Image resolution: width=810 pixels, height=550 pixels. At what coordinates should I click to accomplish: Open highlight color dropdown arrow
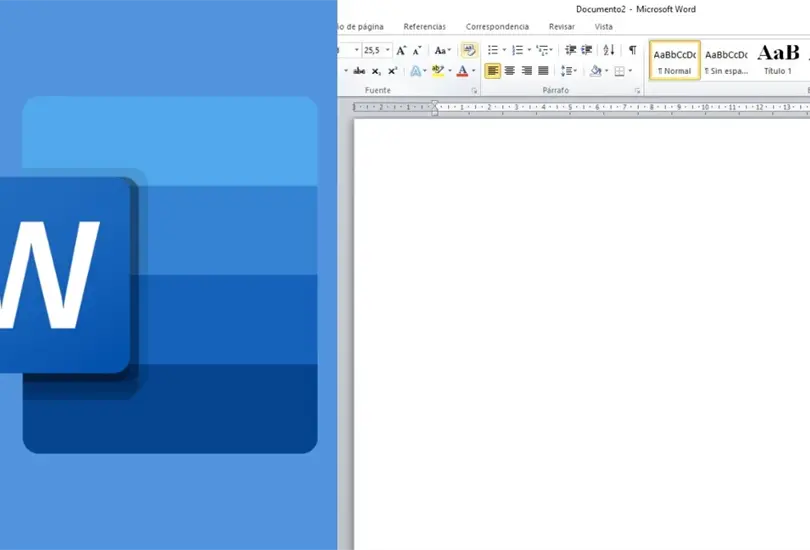pos(449,71)
